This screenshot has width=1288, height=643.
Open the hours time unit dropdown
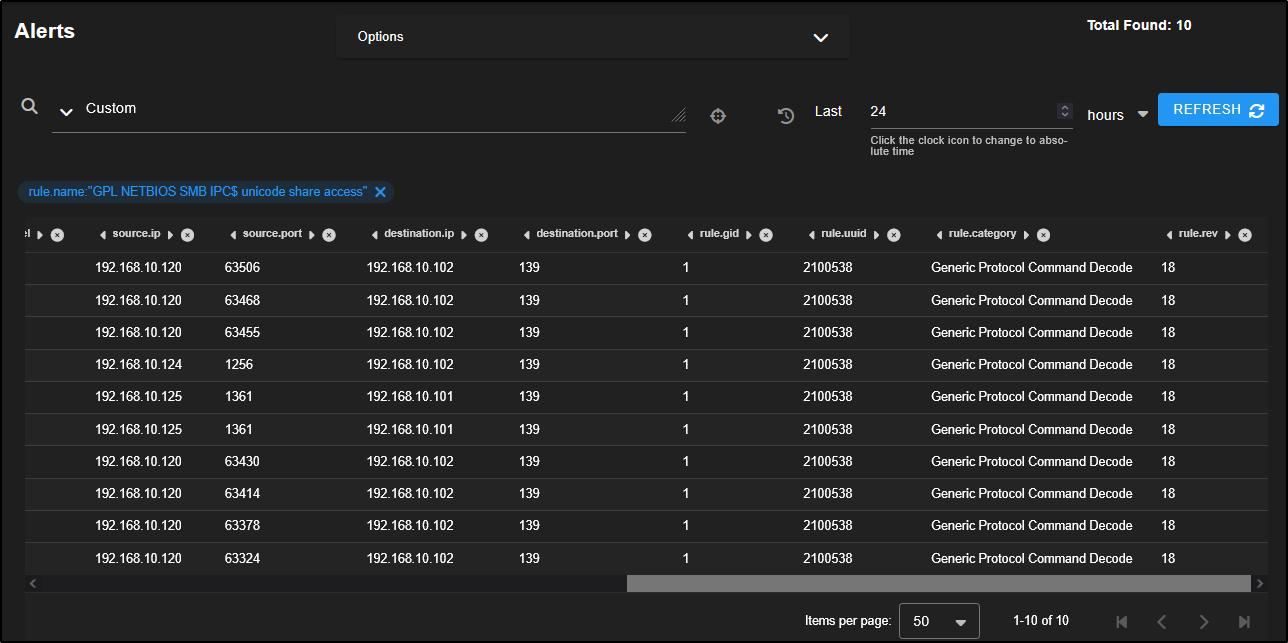[x=1142, y=115]
